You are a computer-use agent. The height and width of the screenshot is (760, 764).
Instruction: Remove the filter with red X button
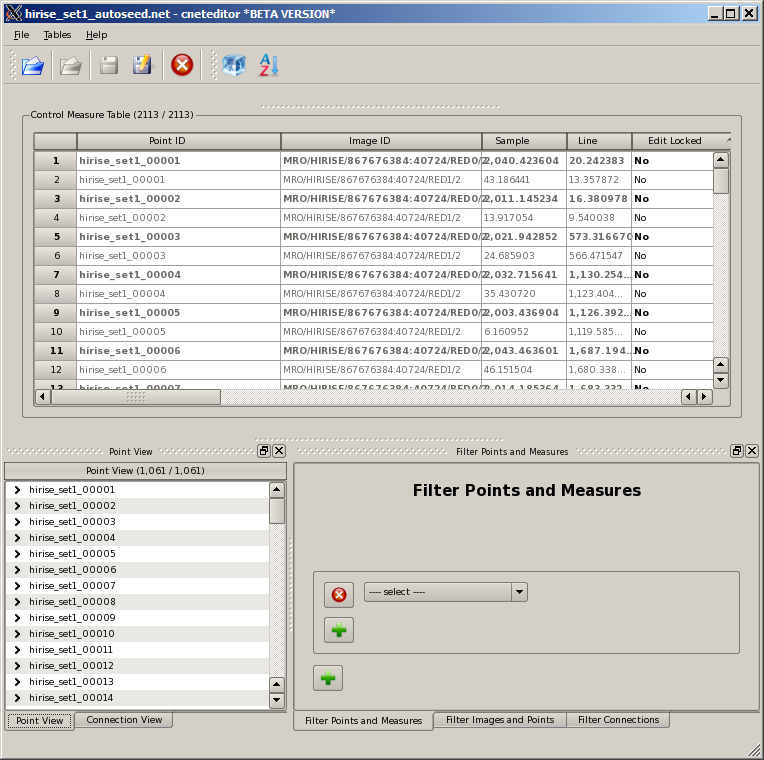point(339,595)
